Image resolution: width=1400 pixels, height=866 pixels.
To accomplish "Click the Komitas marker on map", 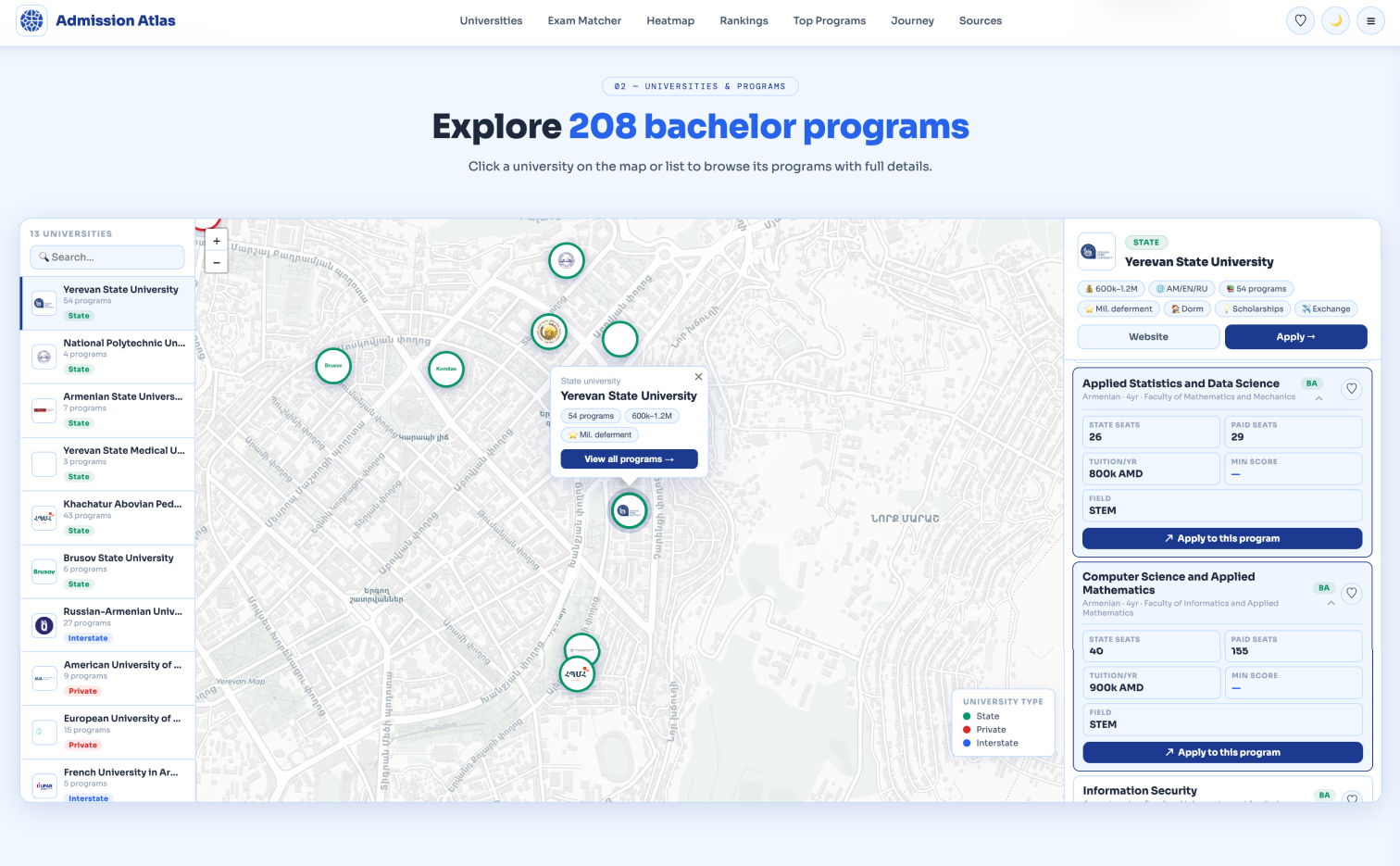I will coord(446,369).
